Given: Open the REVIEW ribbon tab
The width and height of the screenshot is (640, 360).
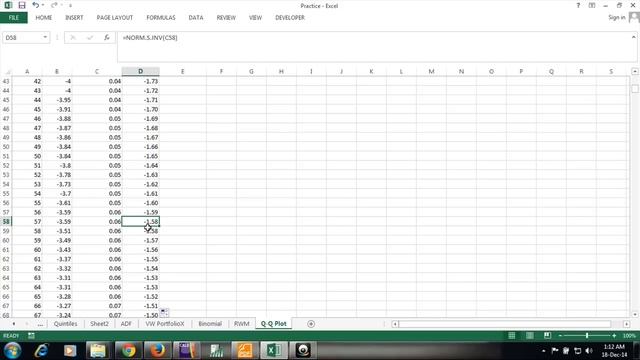Looking at the screenshot, I should pos(226,18).
